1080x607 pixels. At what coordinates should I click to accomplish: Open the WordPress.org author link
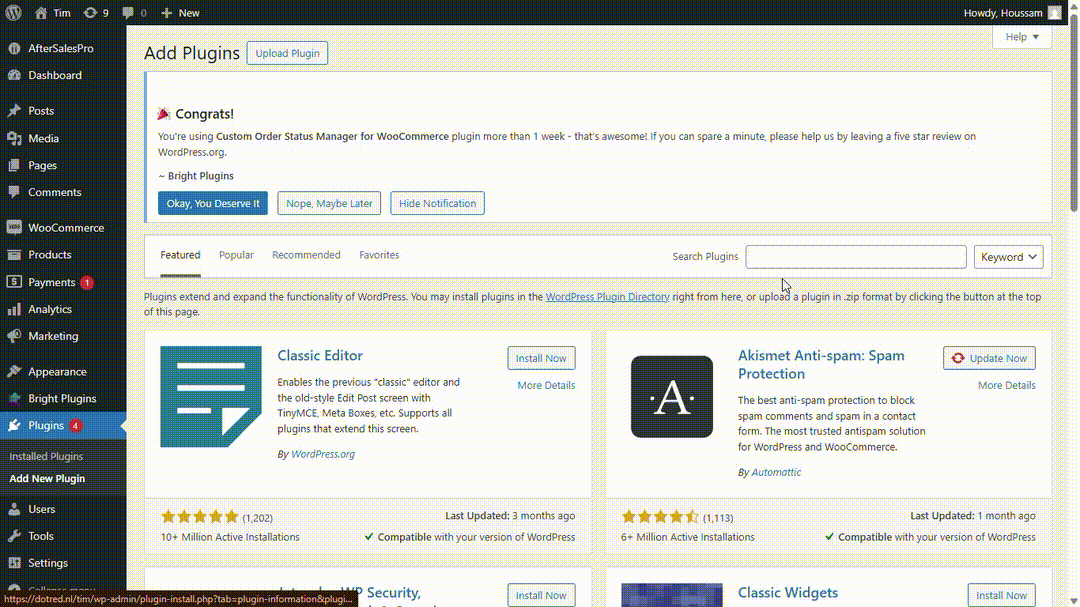(x=323, y=454)
